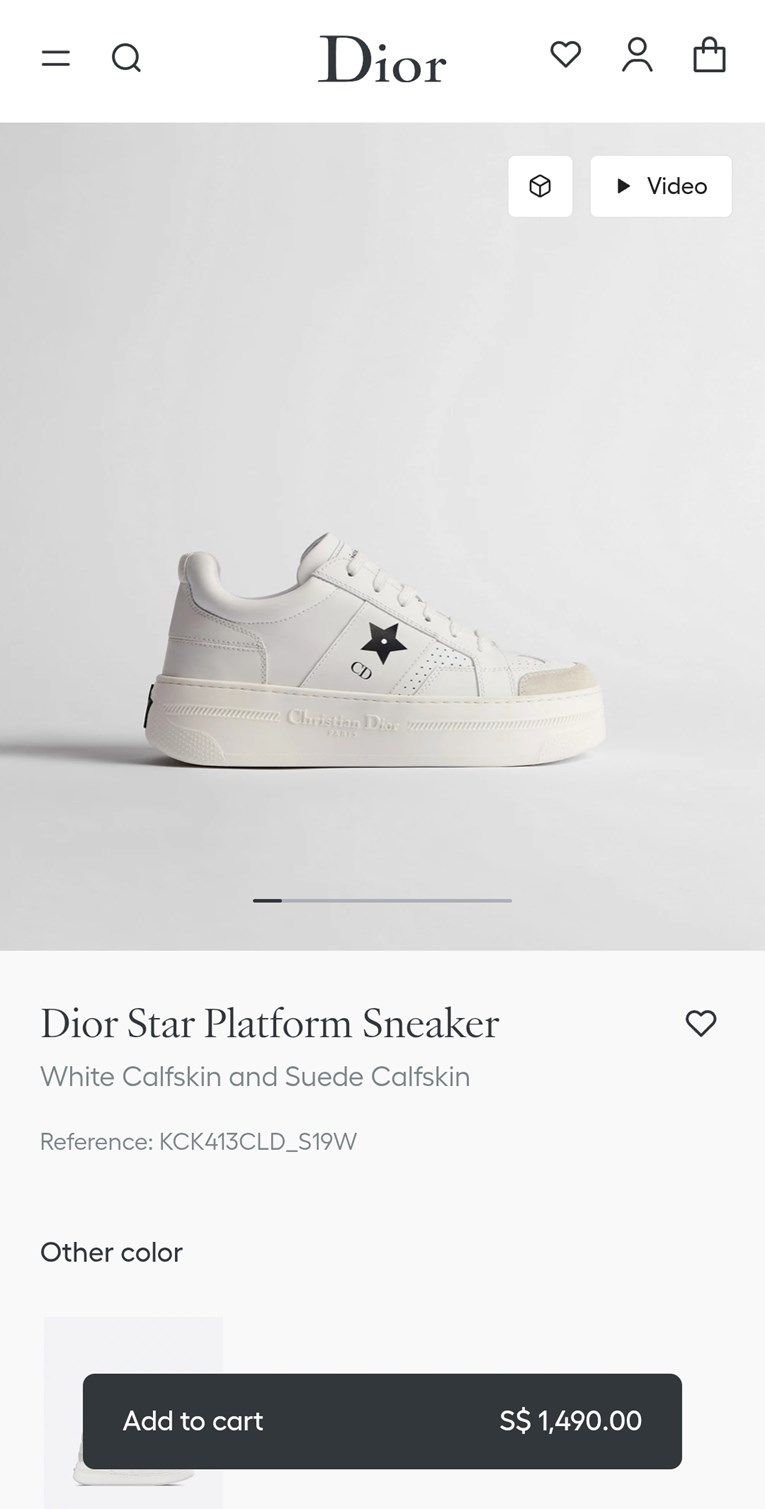This screenshot has width=765, height=1509.
Task: Open the shopping bag icon
Action: pyautogui.click(x=709, y=55)
